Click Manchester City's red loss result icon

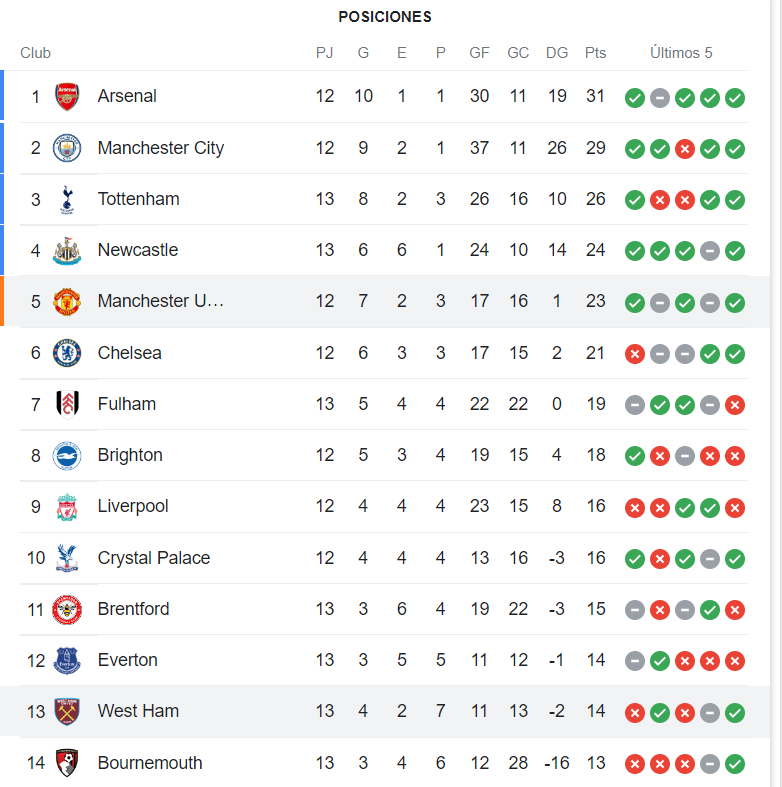(x=685, y=149)
